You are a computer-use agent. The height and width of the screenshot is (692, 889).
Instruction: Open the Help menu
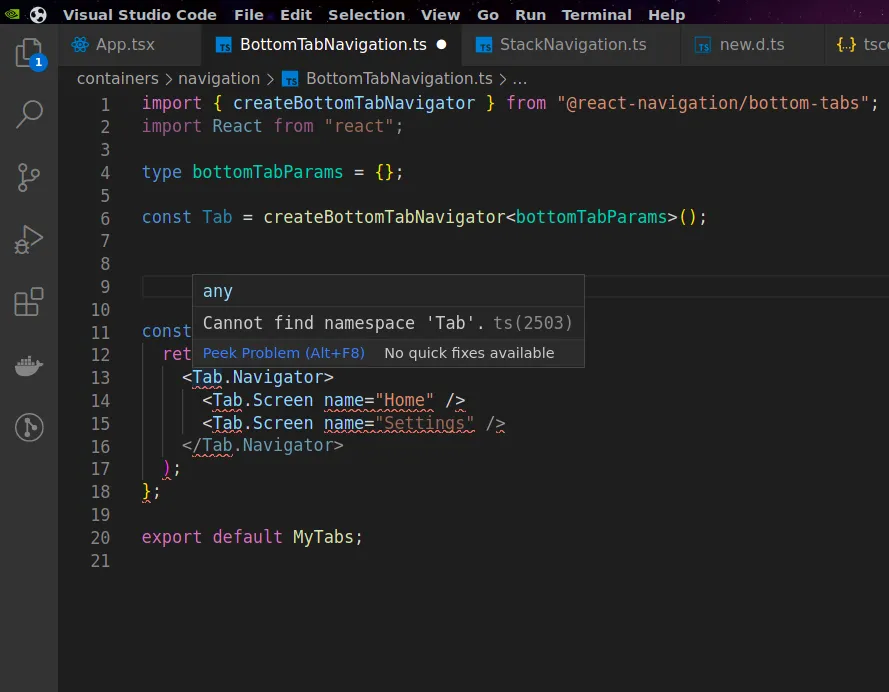[667, 15]
